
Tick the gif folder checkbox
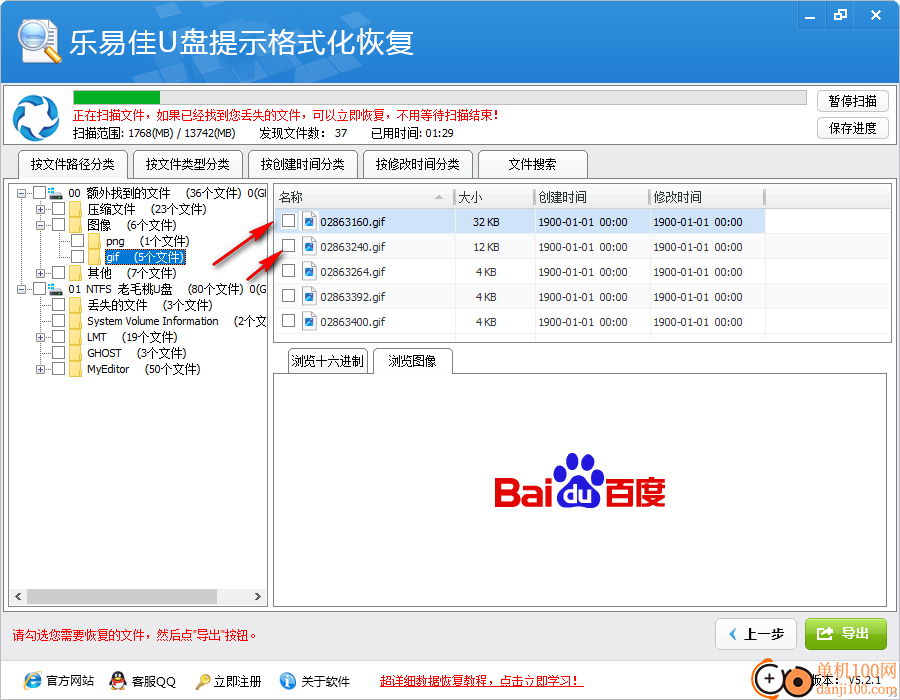point(77,256)
